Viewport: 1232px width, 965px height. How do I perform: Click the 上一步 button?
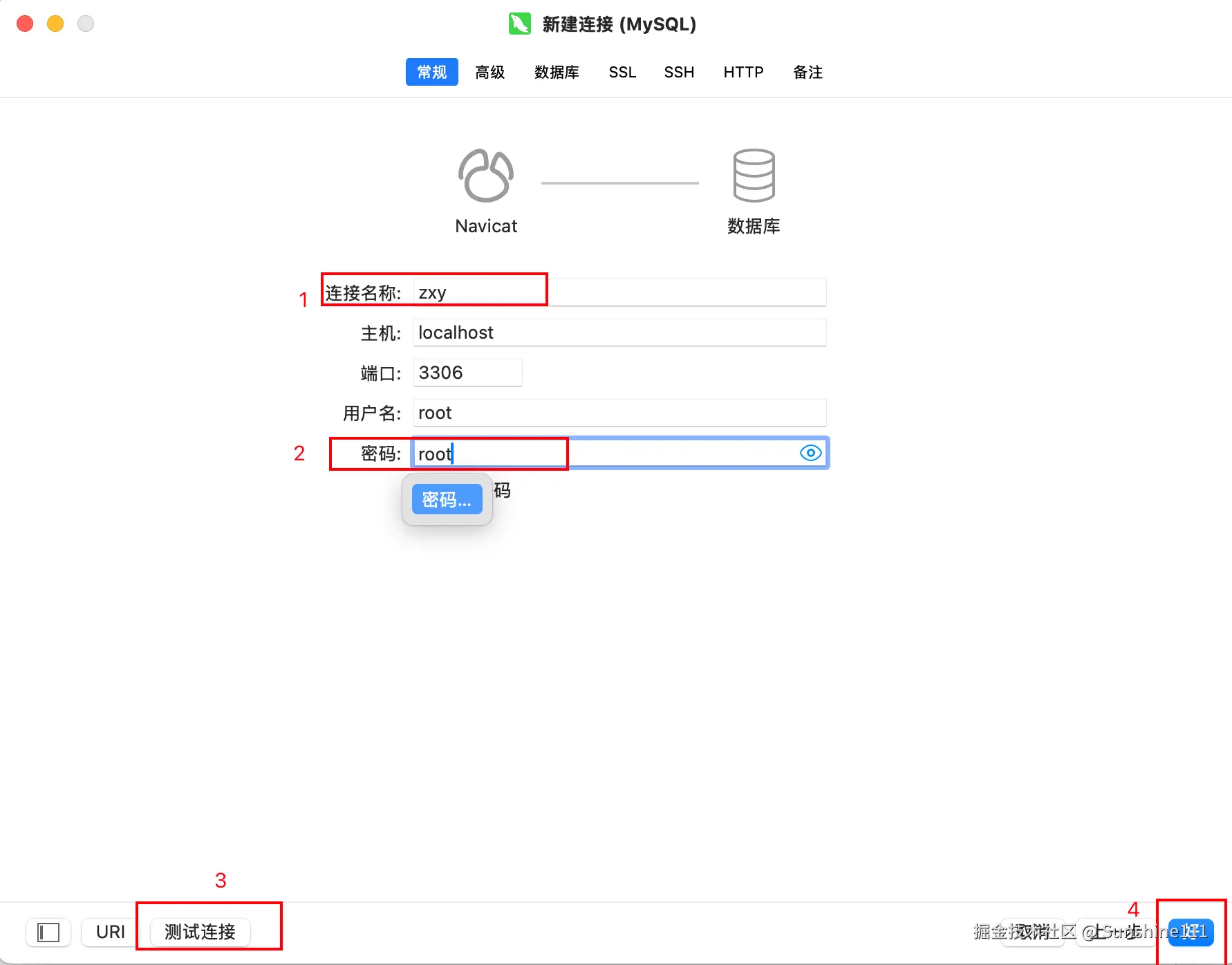click(x=1116, y=933)
